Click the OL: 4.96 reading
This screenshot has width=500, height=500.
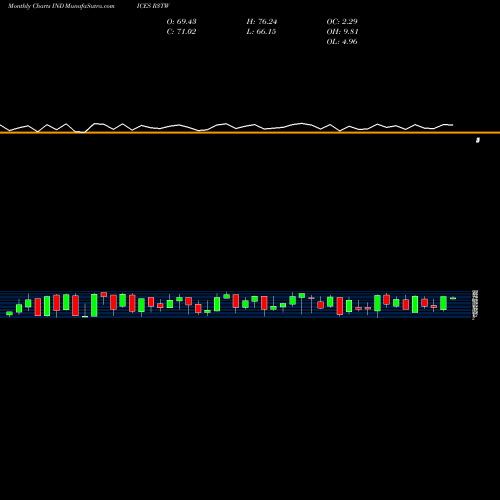coord(342,41)
